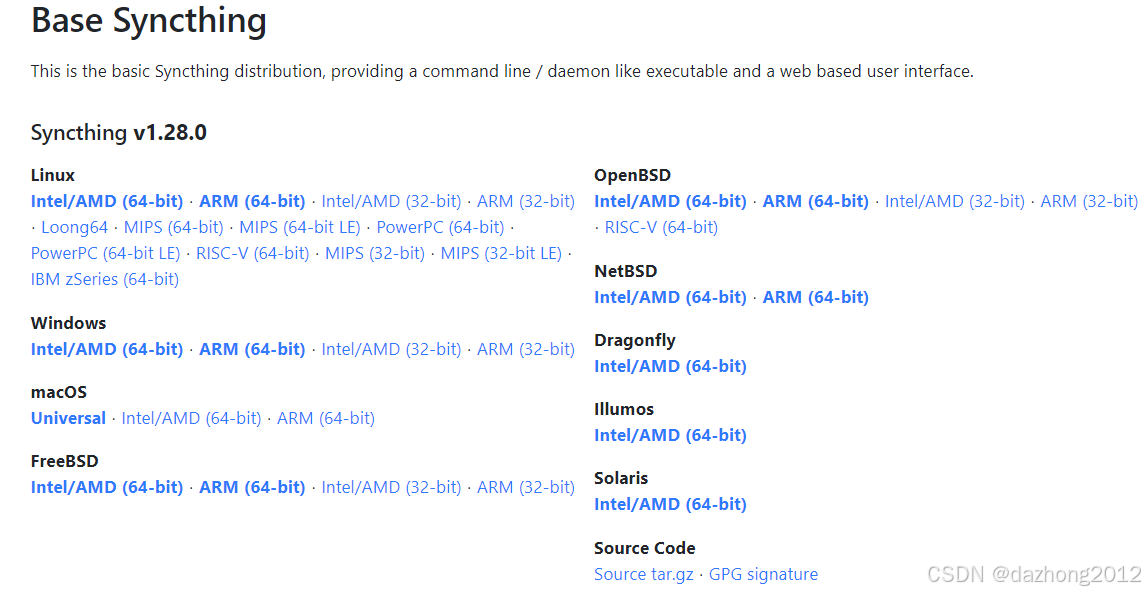Open Windows Intel/AMD (32-bit) link
Image resolution: width=1145 pixels, height=594 pixels.
click(x=391, y=349)
